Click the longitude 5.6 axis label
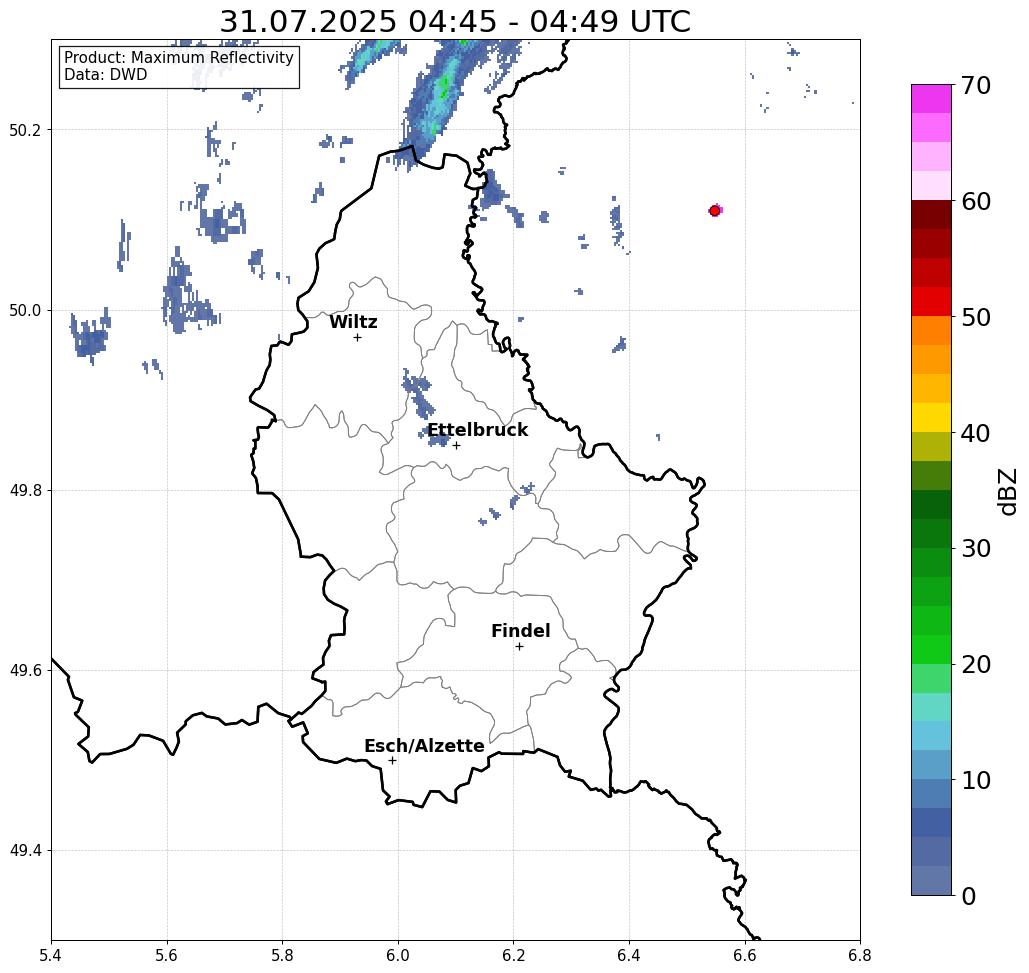 coord(167,955)
